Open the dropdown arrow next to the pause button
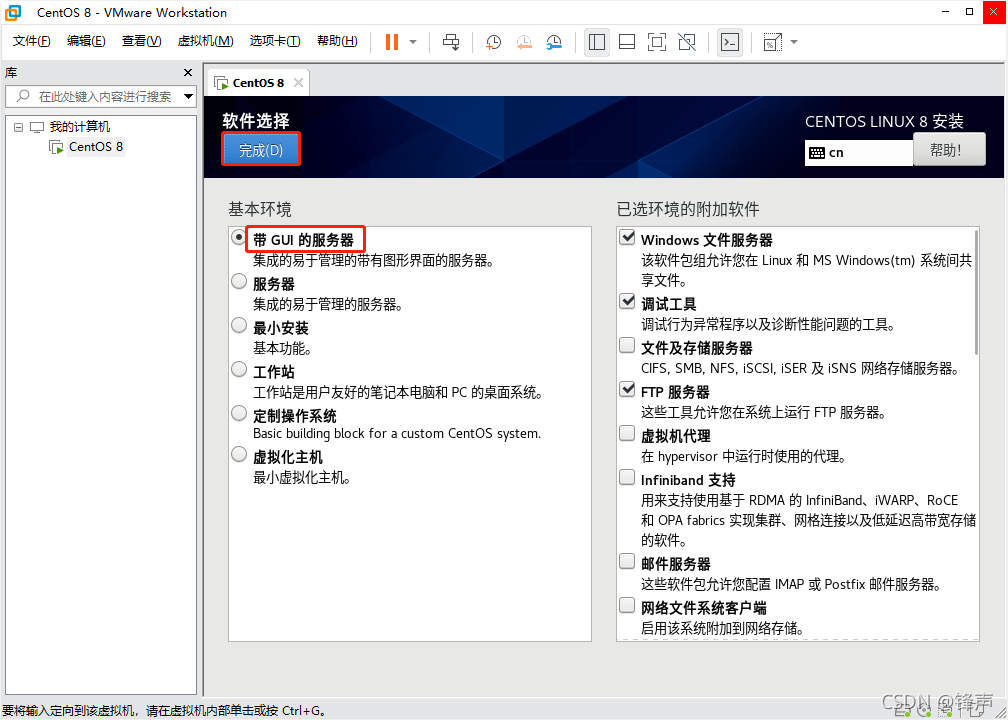Viewport: 1008px width, 720px height. pos(413,42)
